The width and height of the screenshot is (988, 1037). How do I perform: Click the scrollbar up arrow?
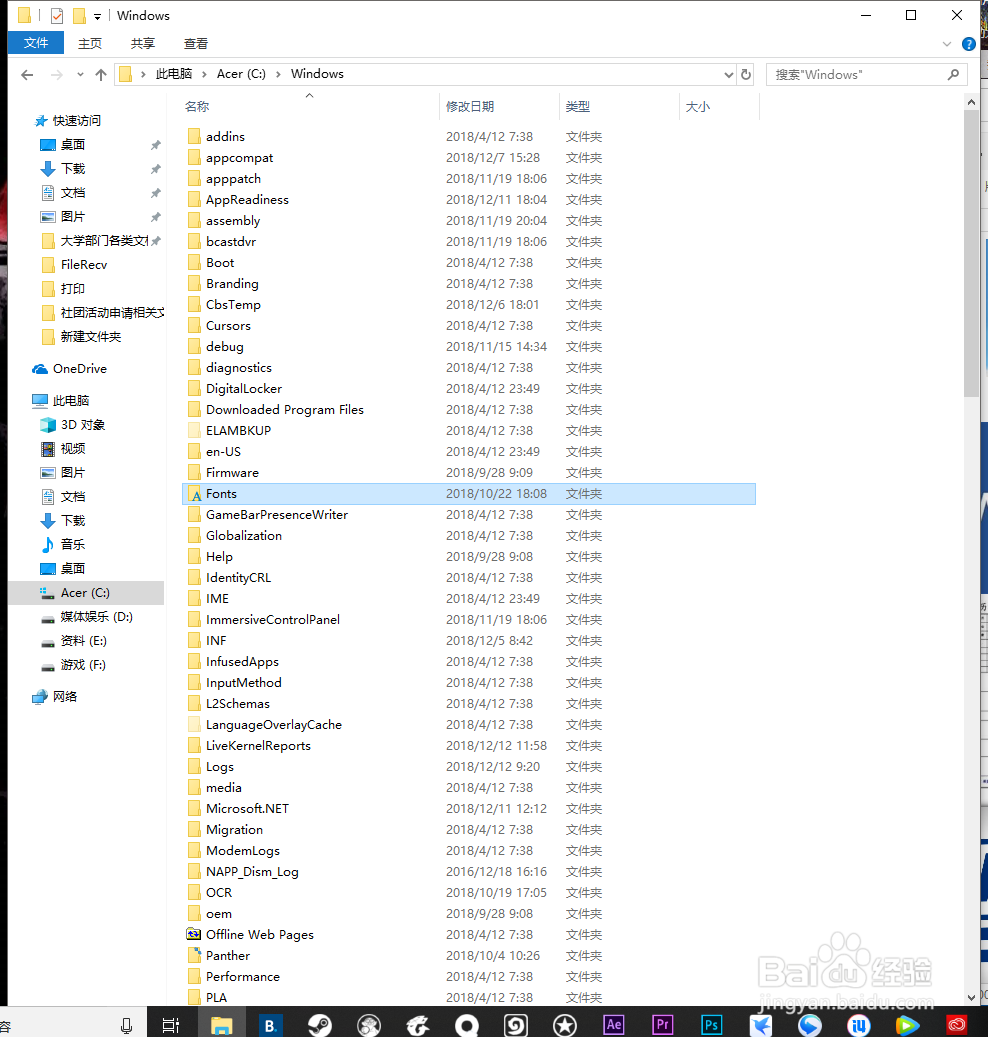tap(971, 103)
